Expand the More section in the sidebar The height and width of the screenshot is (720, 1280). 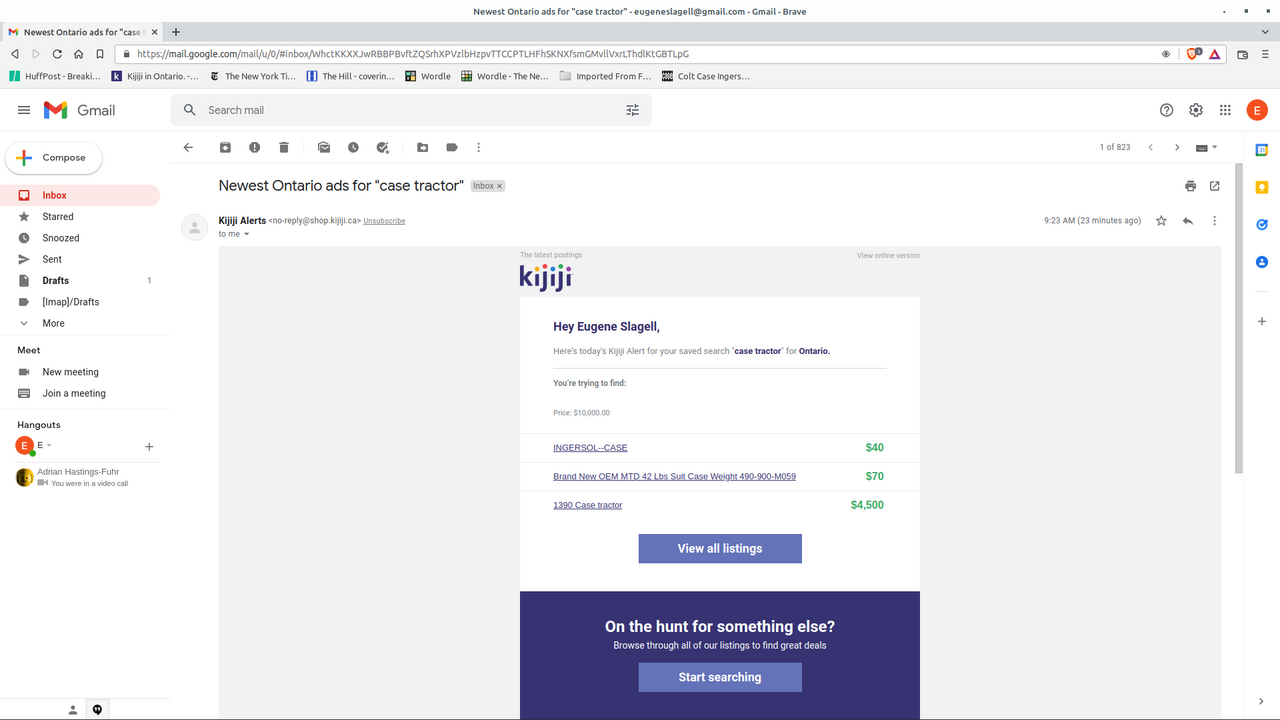[53, 323]
